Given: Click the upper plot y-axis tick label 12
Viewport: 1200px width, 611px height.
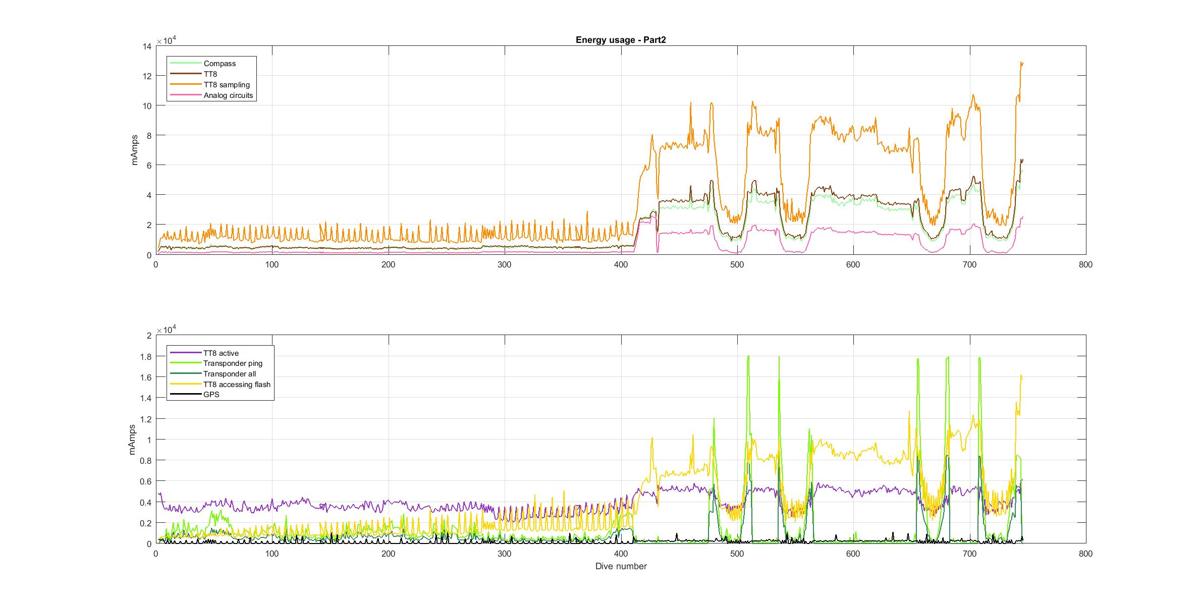Looking at the screenshot, I should pyautogui.click(x=146, y=76).
